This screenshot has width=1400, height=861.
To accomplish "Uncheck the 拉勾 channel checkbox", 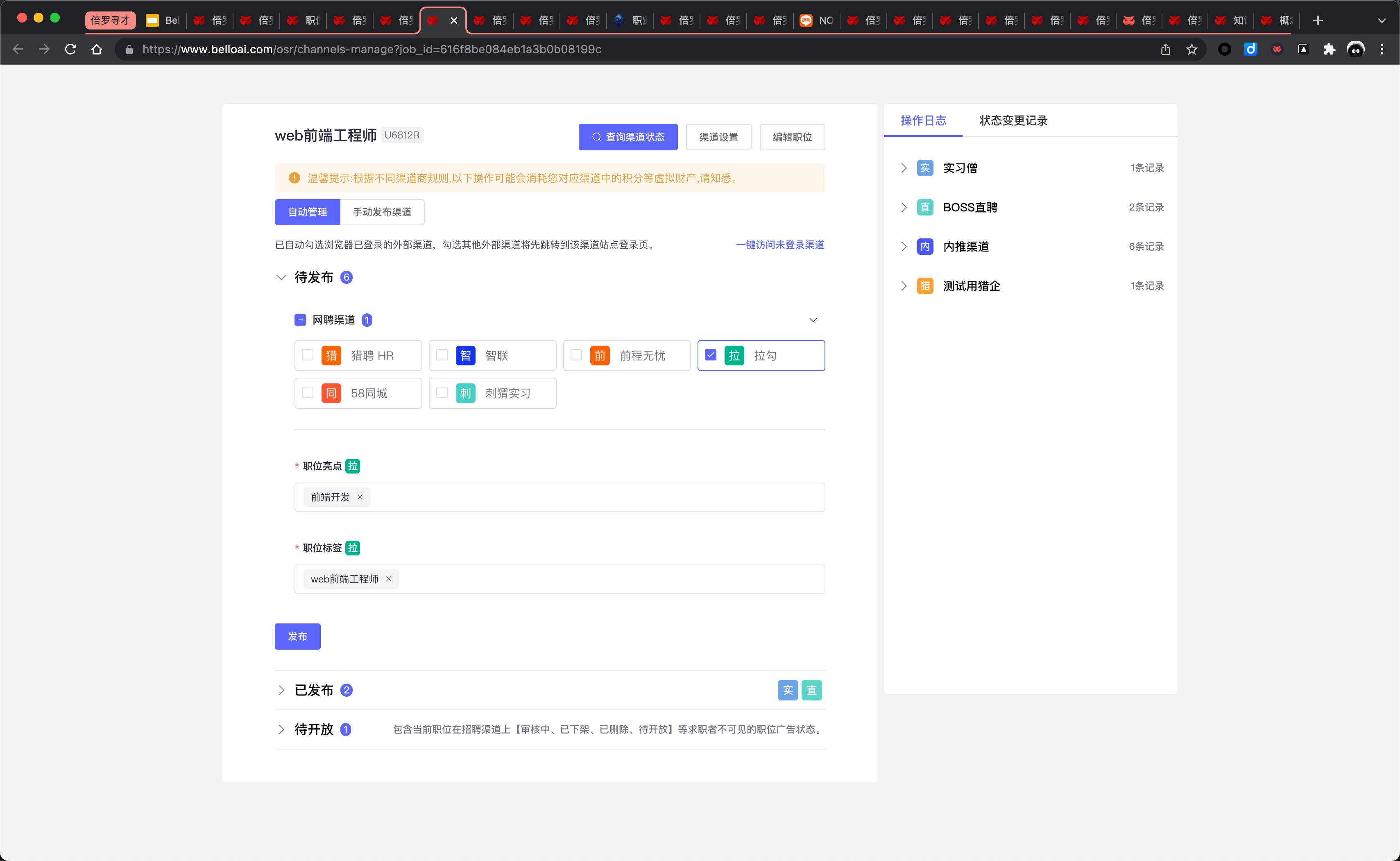I will [x=711, y=355].
